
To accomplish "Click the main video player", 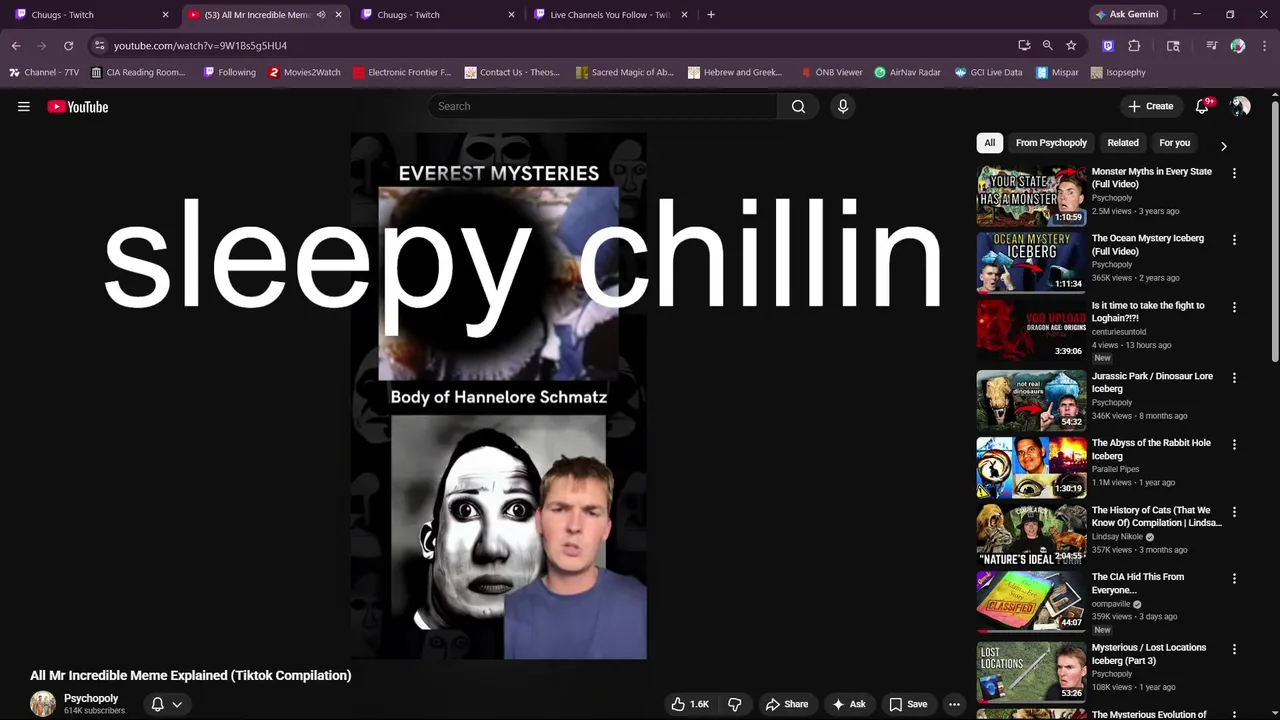I will point(498,397).
